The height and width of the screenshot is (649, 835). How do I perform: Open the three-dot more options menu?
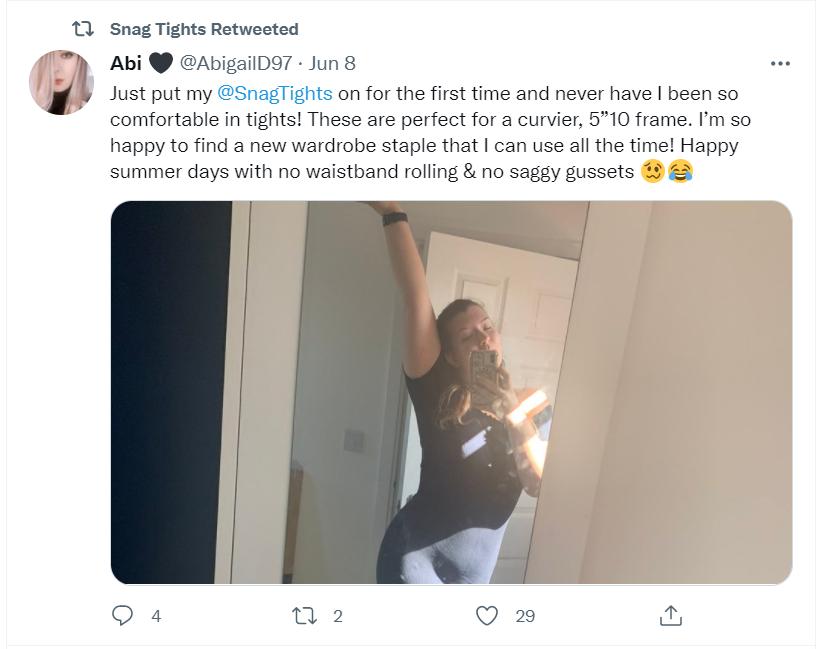pyautogui.click(x=780, y=63)
